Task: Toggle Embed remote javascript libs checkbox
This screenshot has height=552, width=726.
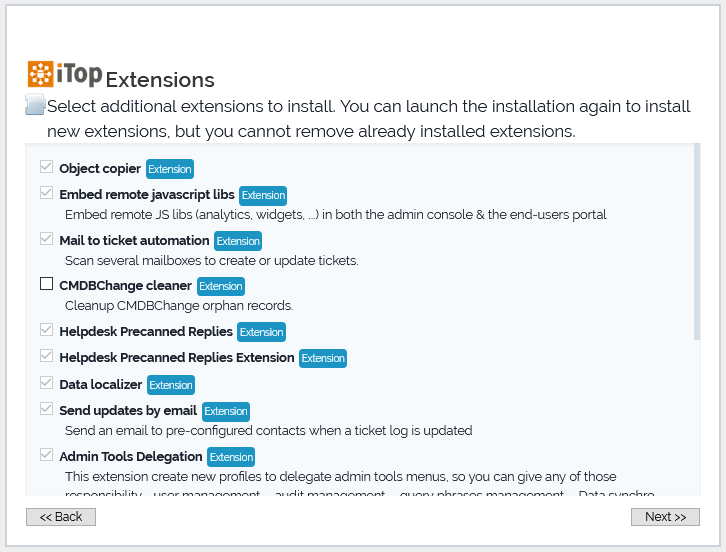Action: pyautogui.click(x=46, y=193)
